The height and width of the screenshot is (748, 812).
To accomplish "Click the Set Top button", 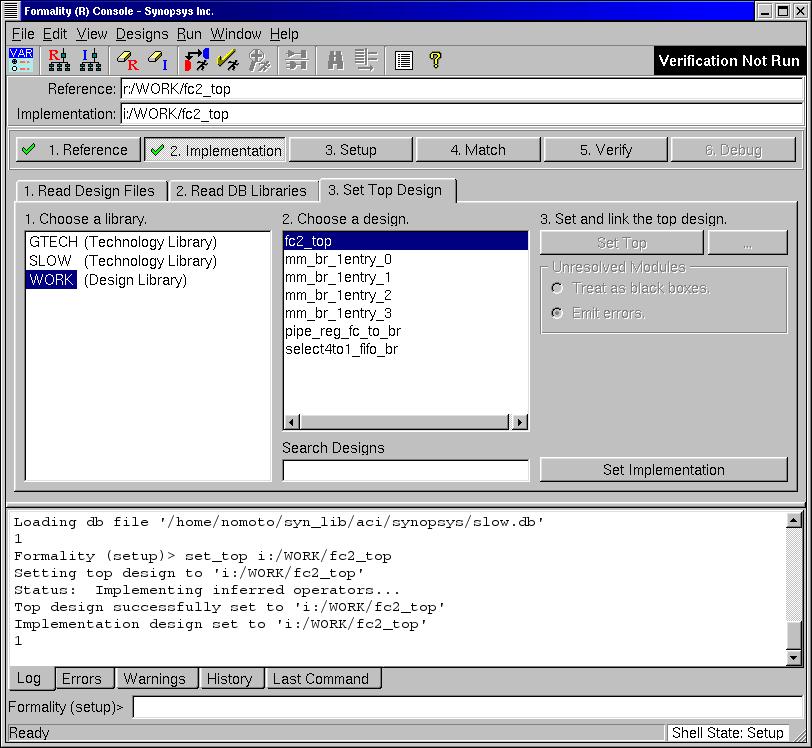I will pos(621,242).
